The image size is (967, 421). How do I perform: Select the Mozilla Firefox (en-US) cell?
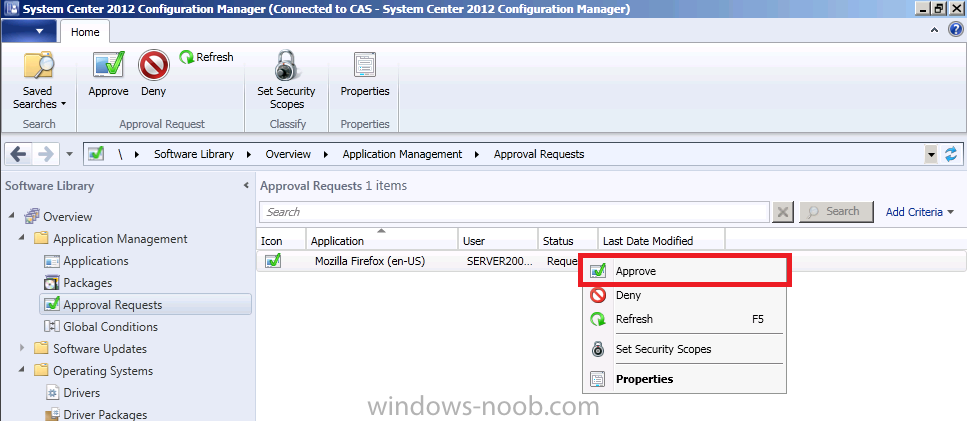[370, 261]
